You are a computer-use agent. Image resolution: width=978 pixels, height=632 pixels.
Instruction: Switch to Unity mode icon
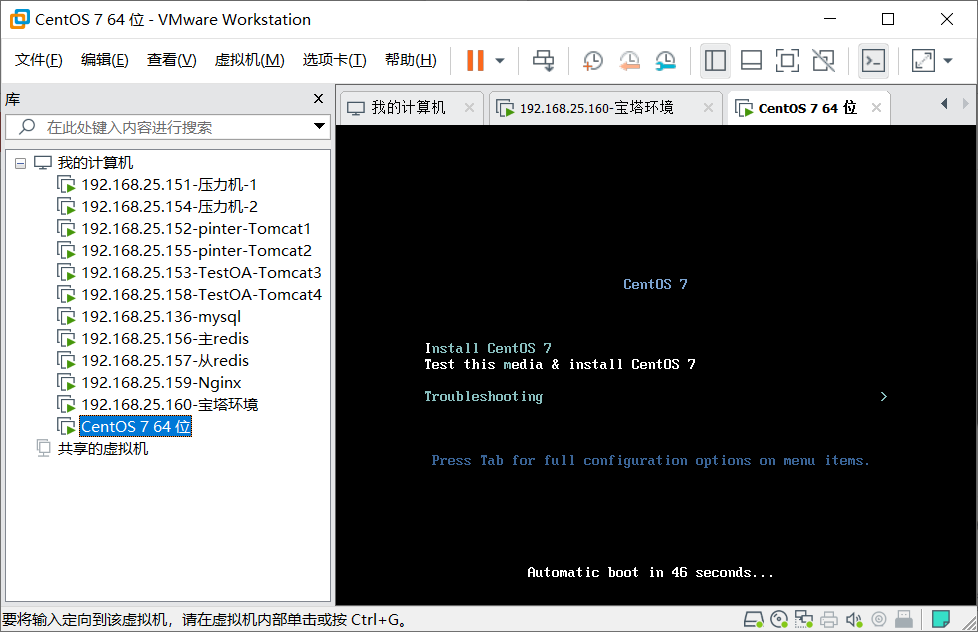[x=823, y=61]
